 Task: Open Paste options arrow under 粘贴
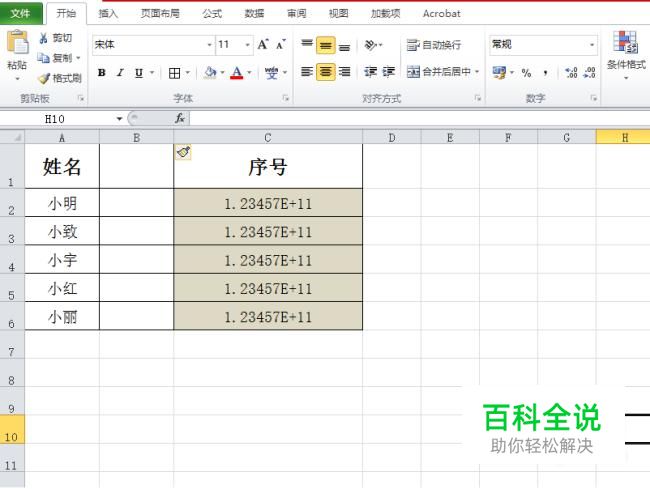pos(17,78)
